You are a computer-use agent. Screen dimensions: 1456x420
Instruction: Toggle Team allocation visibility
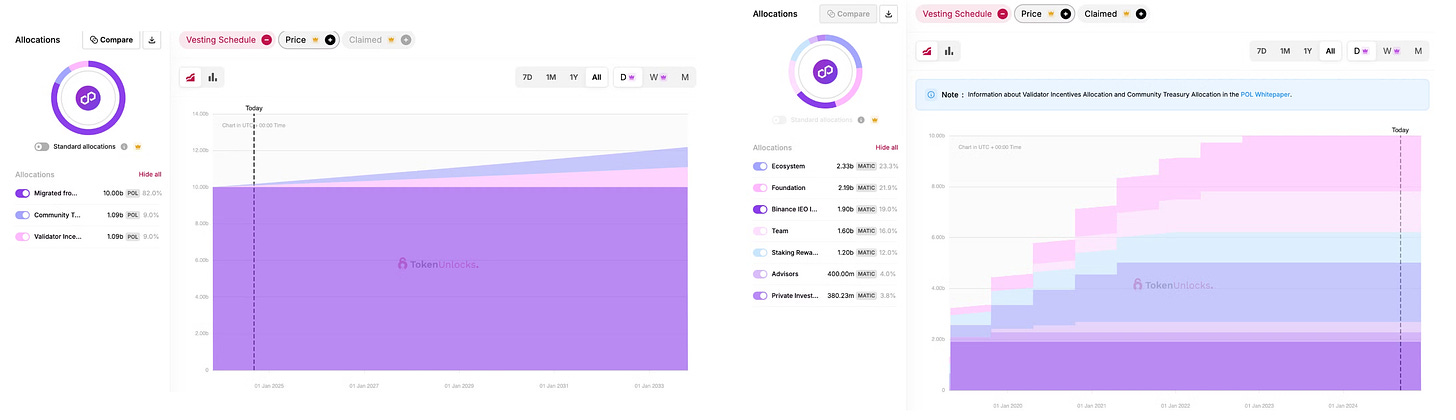coord(760,231)
